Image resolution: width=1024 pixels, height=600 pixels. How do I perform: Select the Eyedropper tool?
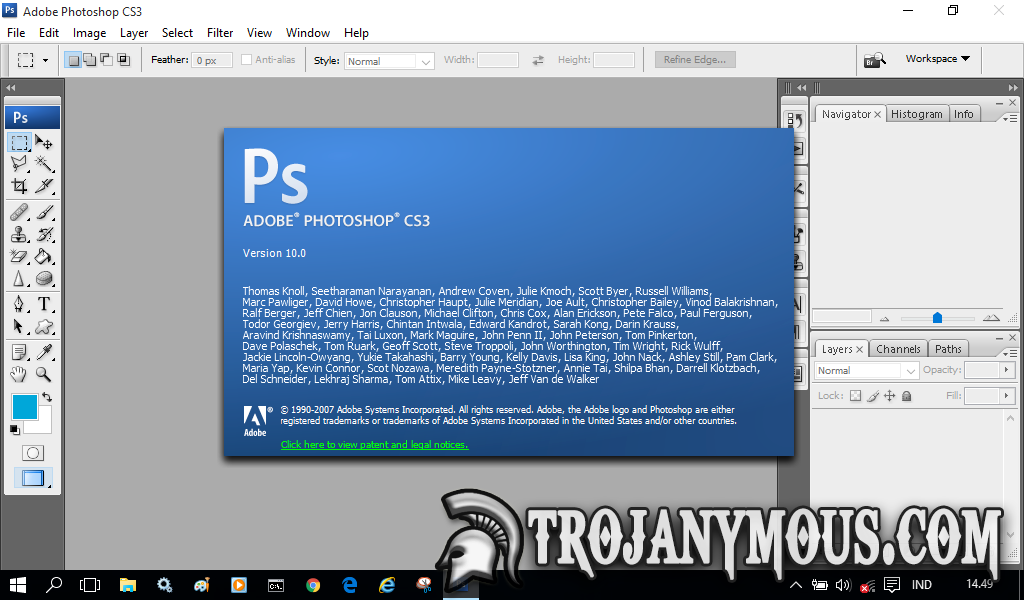pyautogui.click(x=45, y=352)
